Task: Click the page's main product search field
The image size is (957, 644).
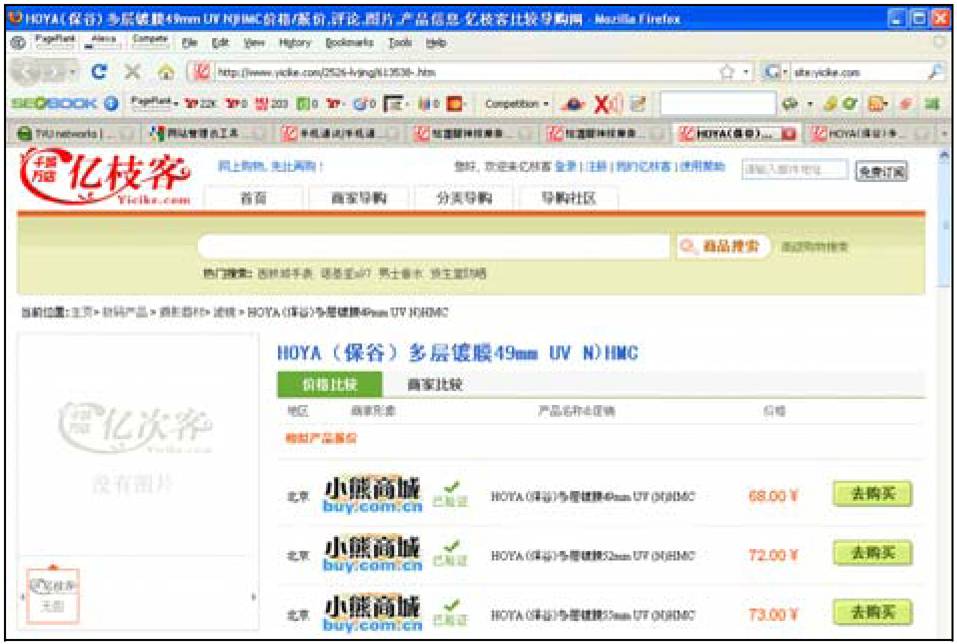Action: (434, 247)
